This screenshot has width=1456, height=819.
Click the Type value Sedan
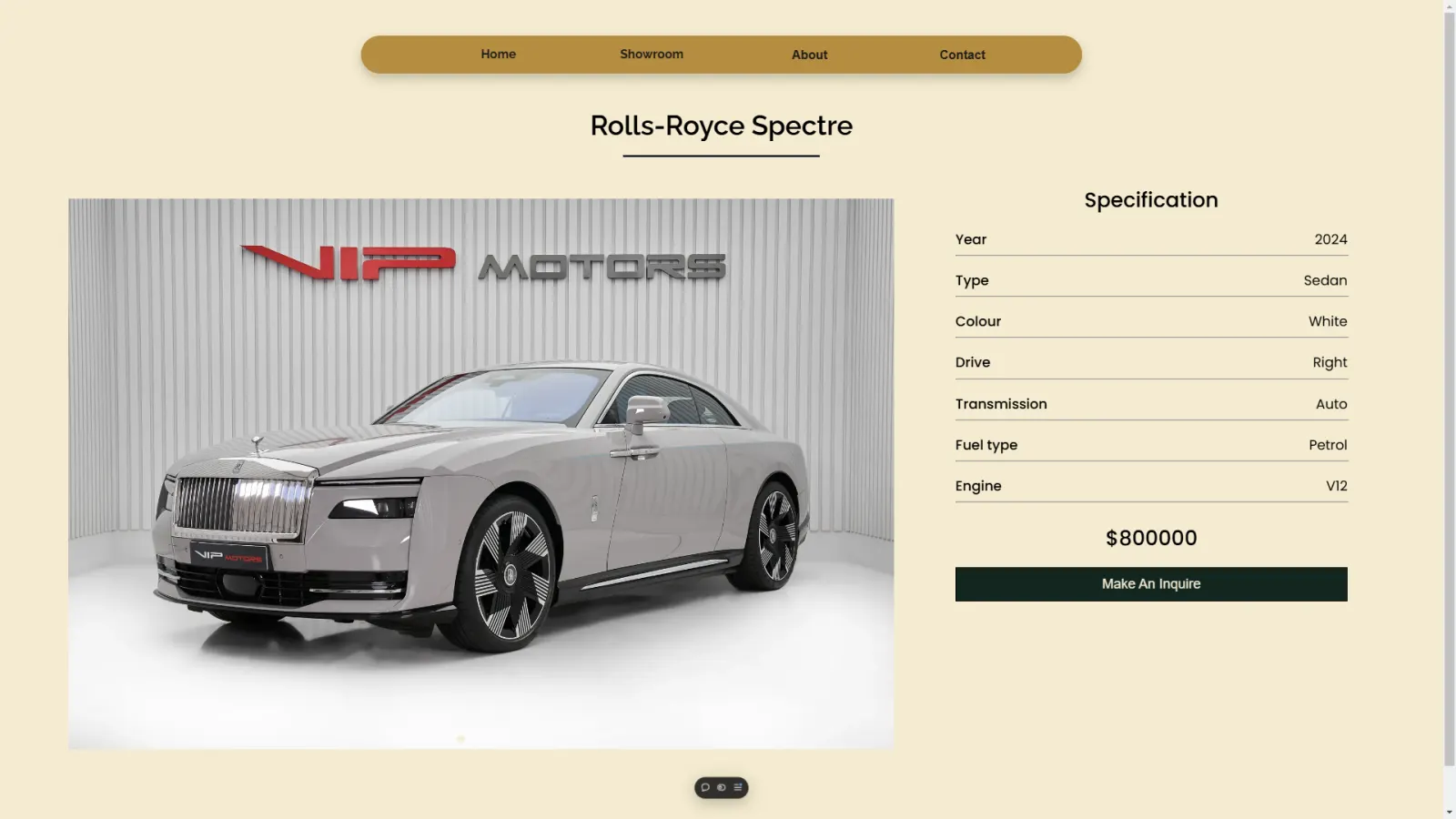tap(1325, 280)
